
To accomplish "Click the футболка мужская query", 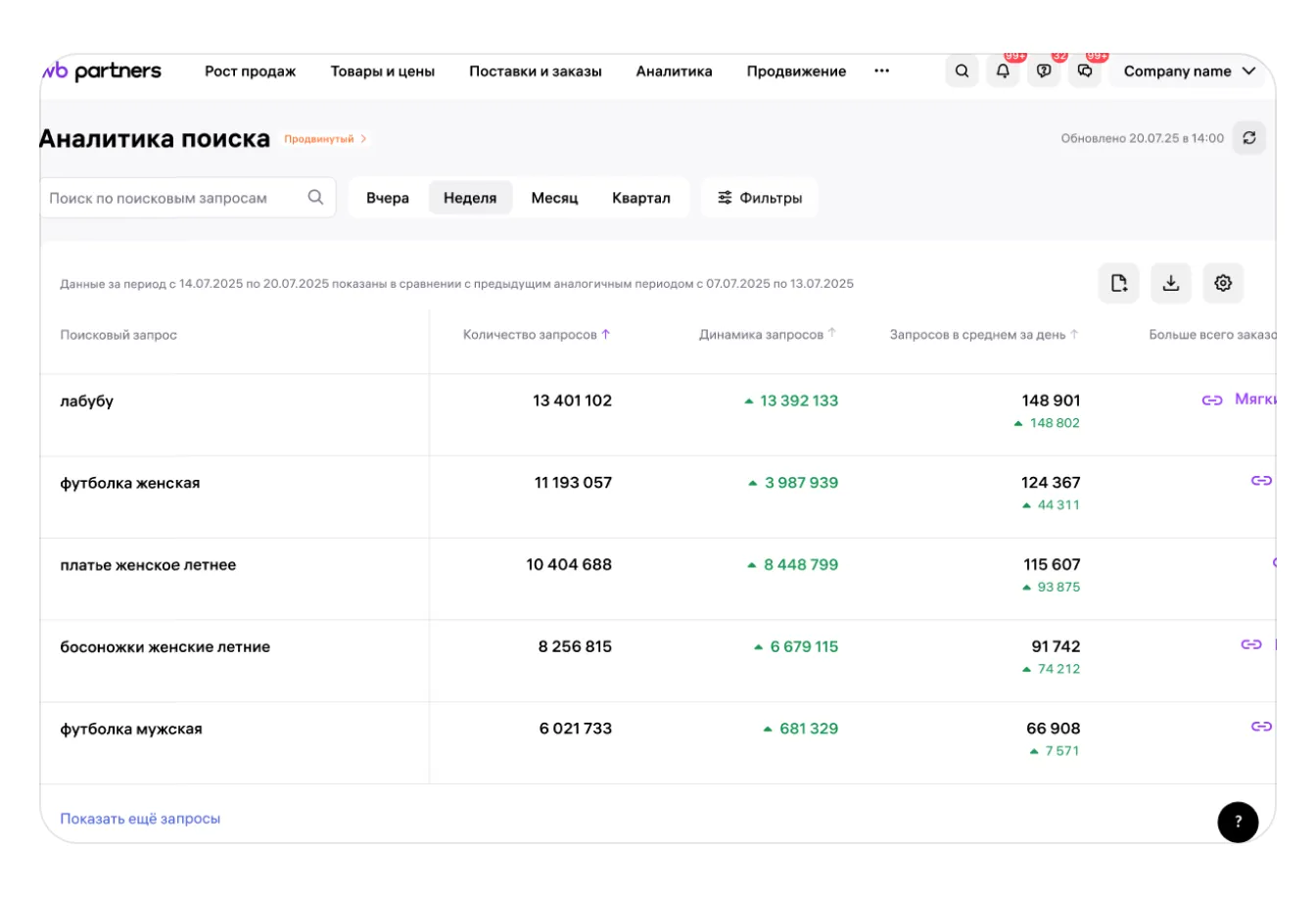I will [131, 730].
